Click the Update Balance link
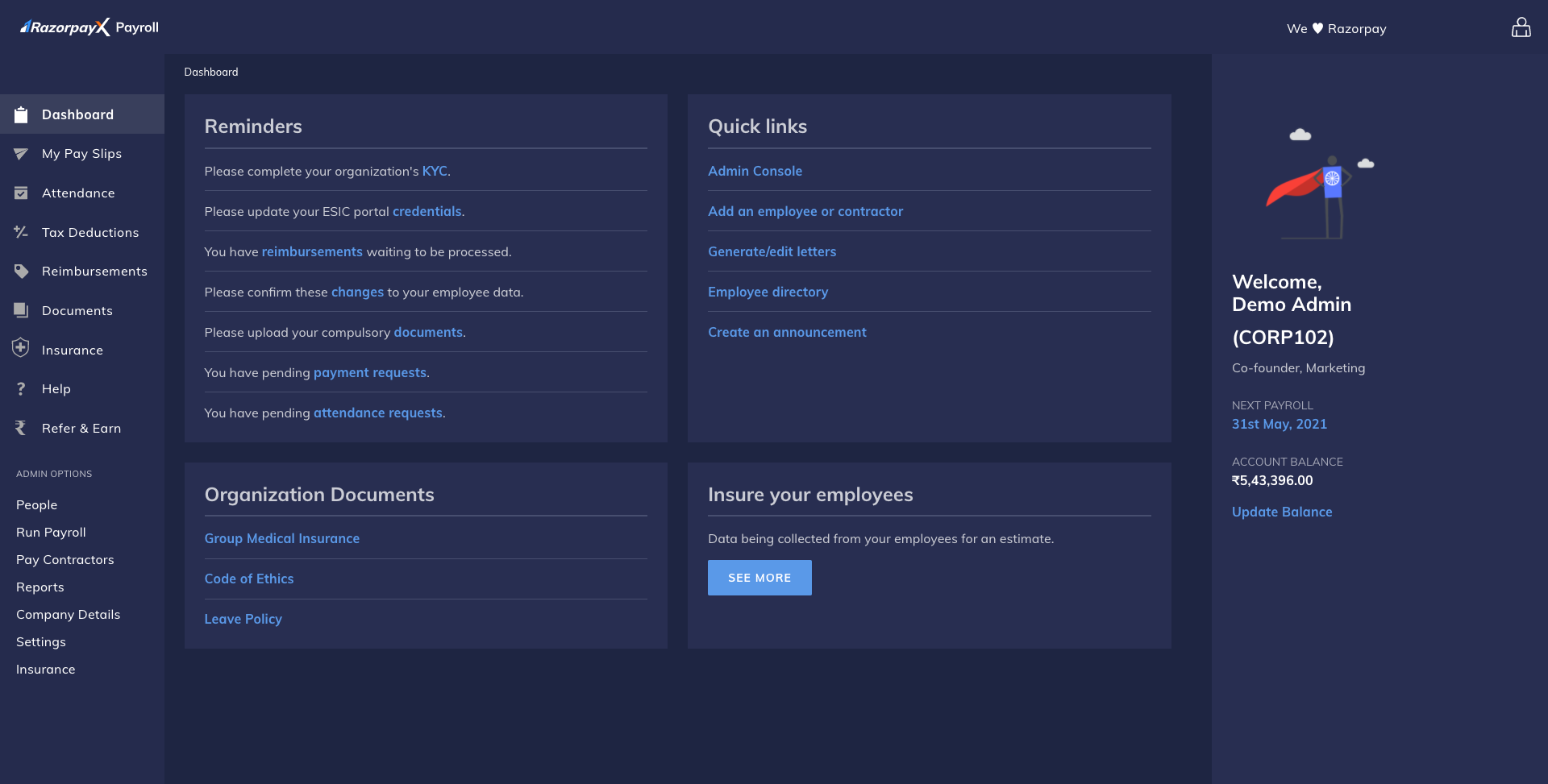1548x784 pixels. 1281,512
